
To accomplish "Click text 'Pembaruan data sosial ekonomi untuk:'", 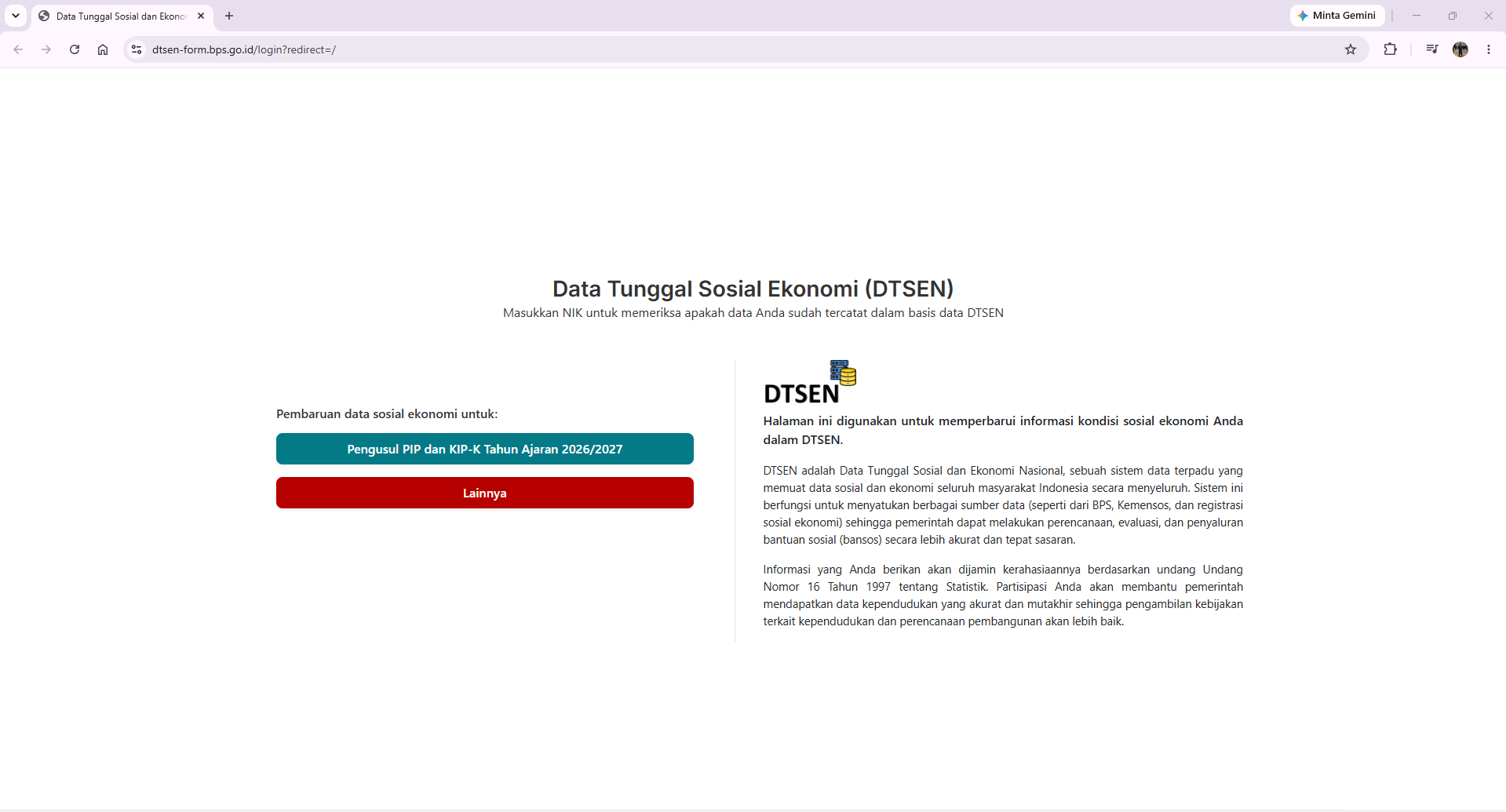I will (387, 413).
